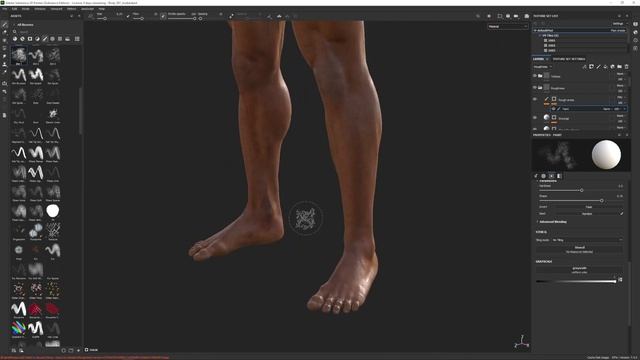Adjust the Hardness slider
Screen dimensions: 640x360
(x=580, y=190)
